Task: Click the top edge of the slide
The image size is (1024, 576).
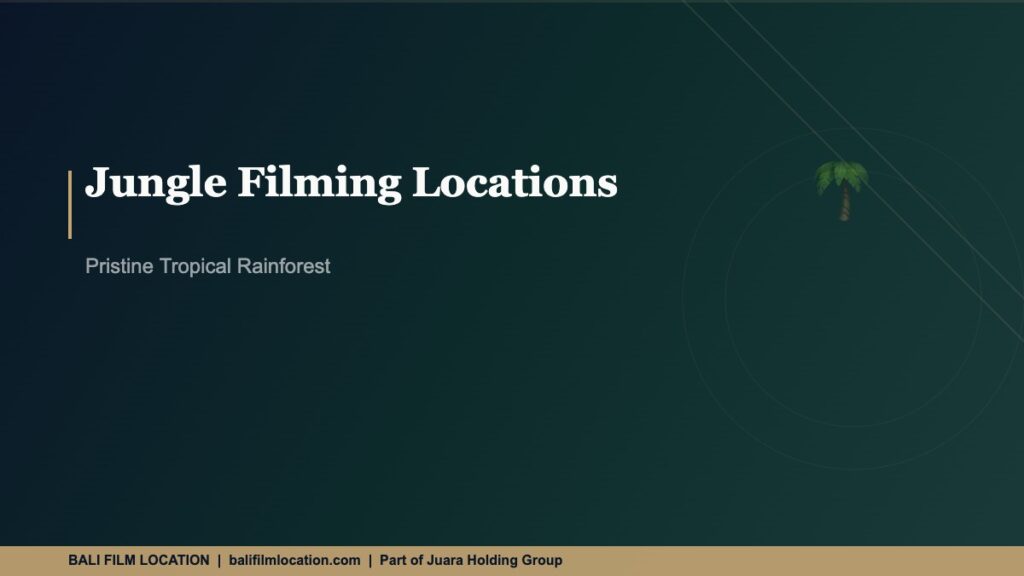Action: coord(512,2)
